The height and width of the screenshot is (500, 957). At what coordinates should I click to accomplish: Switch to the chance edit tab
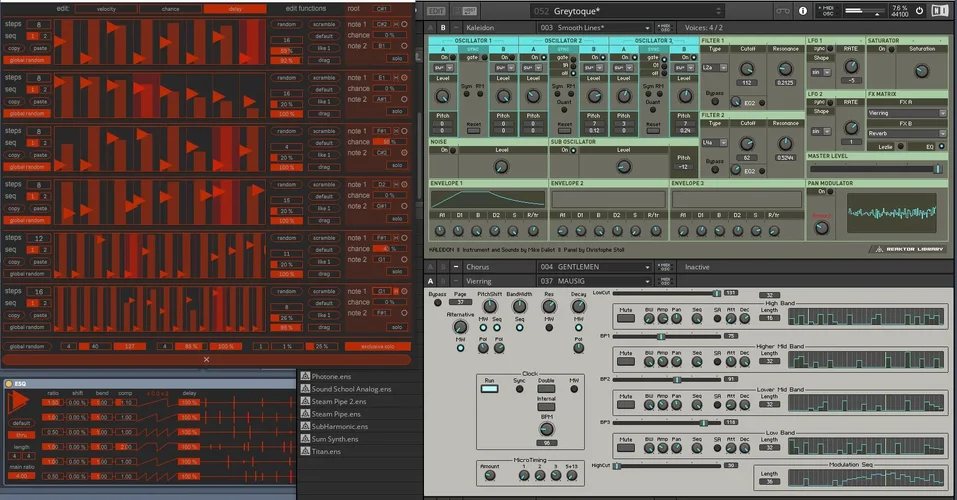170,8
